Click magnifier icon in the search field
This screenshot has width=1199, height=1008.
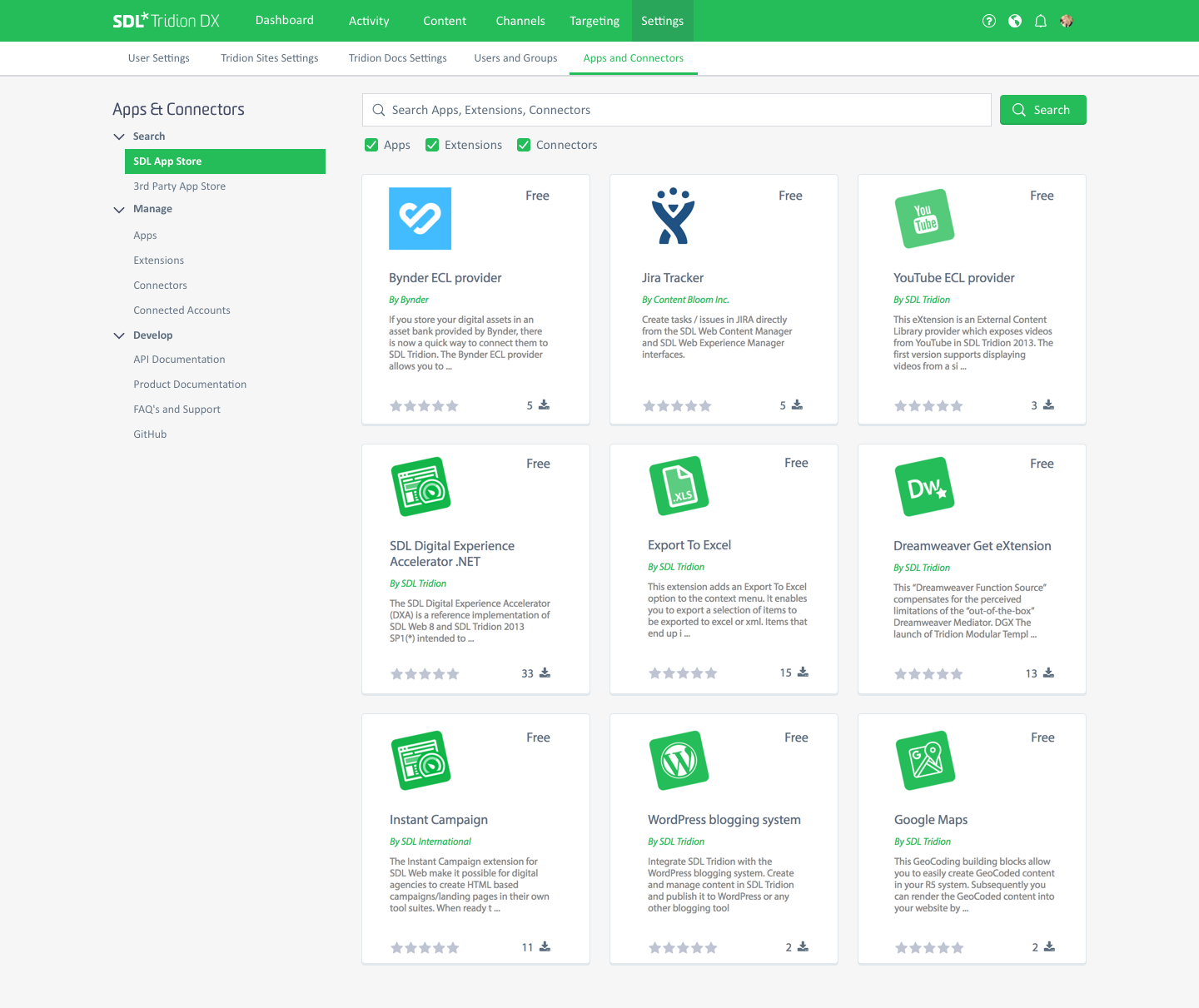click(379, 110)
